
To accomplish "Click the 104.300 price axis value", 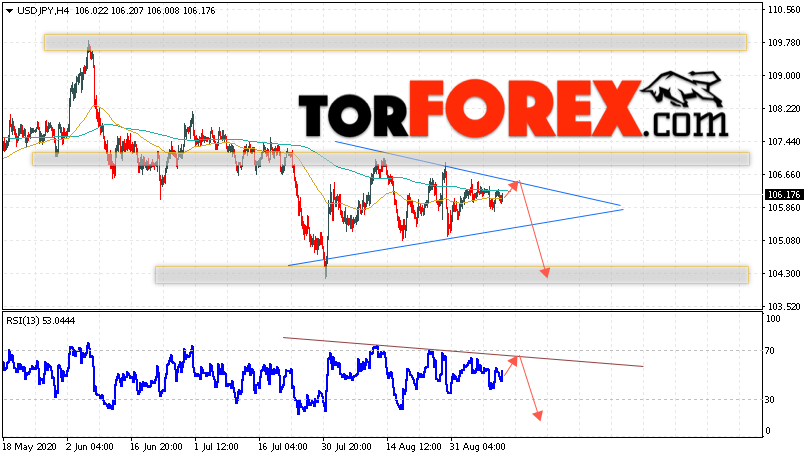I will [x=784, y=274].
